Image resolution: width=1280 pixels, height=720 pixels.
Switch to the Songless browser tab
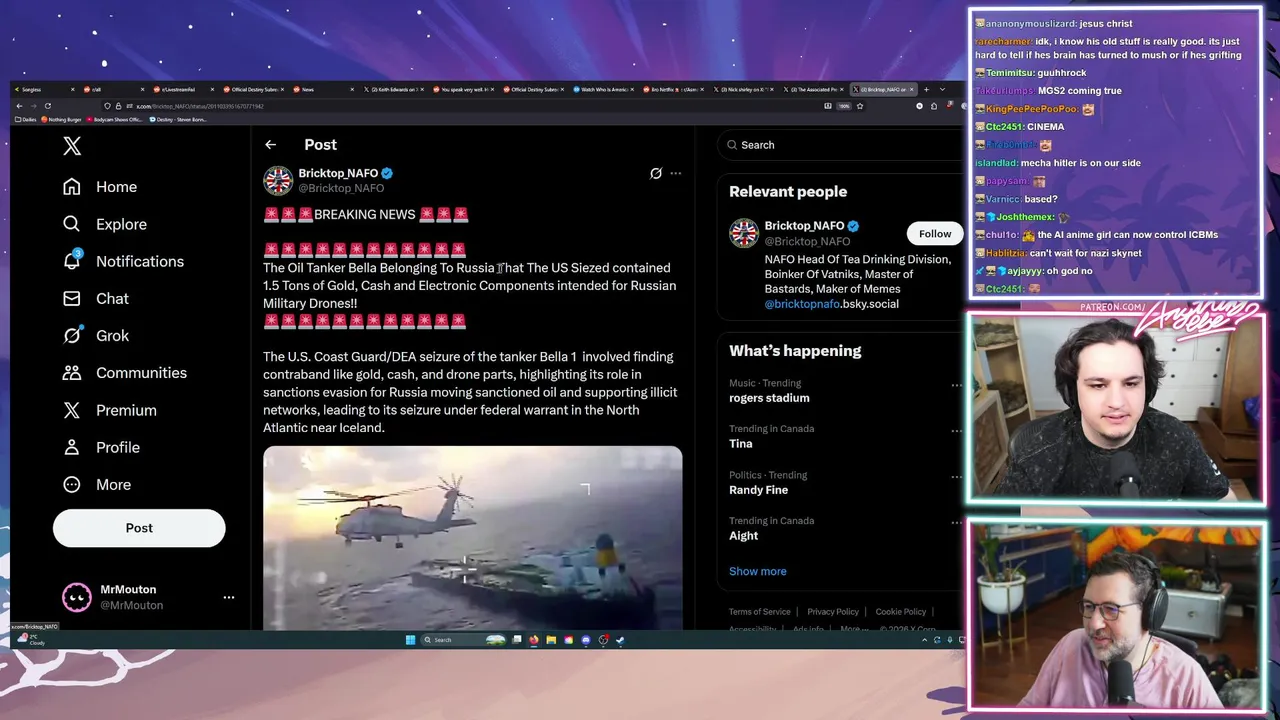point(44,90)
